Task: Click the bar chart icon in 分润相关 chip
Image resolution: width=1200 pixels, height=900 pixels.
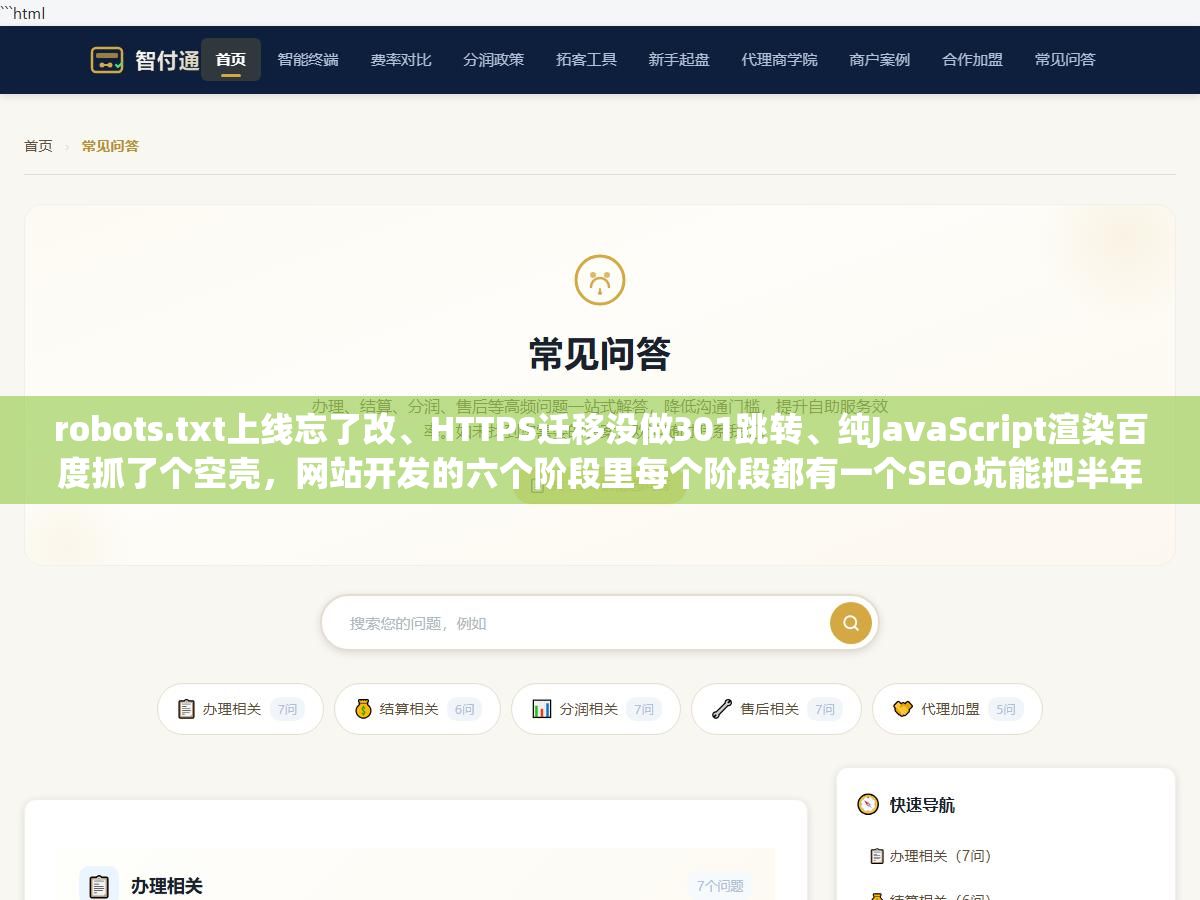Action: [x=542, y=709]
